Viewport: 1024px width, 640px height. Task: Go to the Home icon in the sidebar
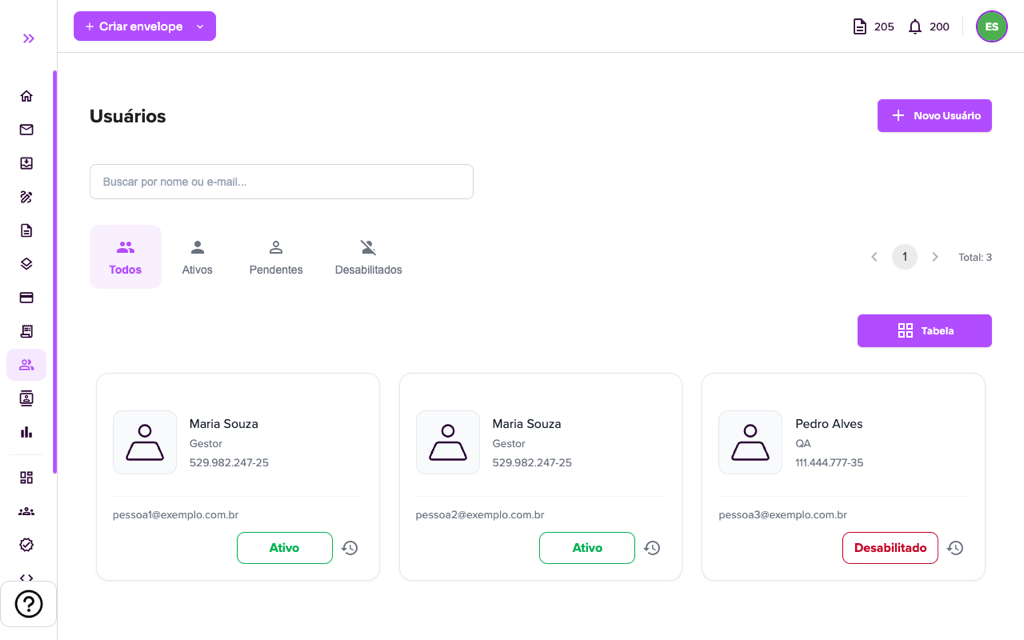tap(26, 96)
